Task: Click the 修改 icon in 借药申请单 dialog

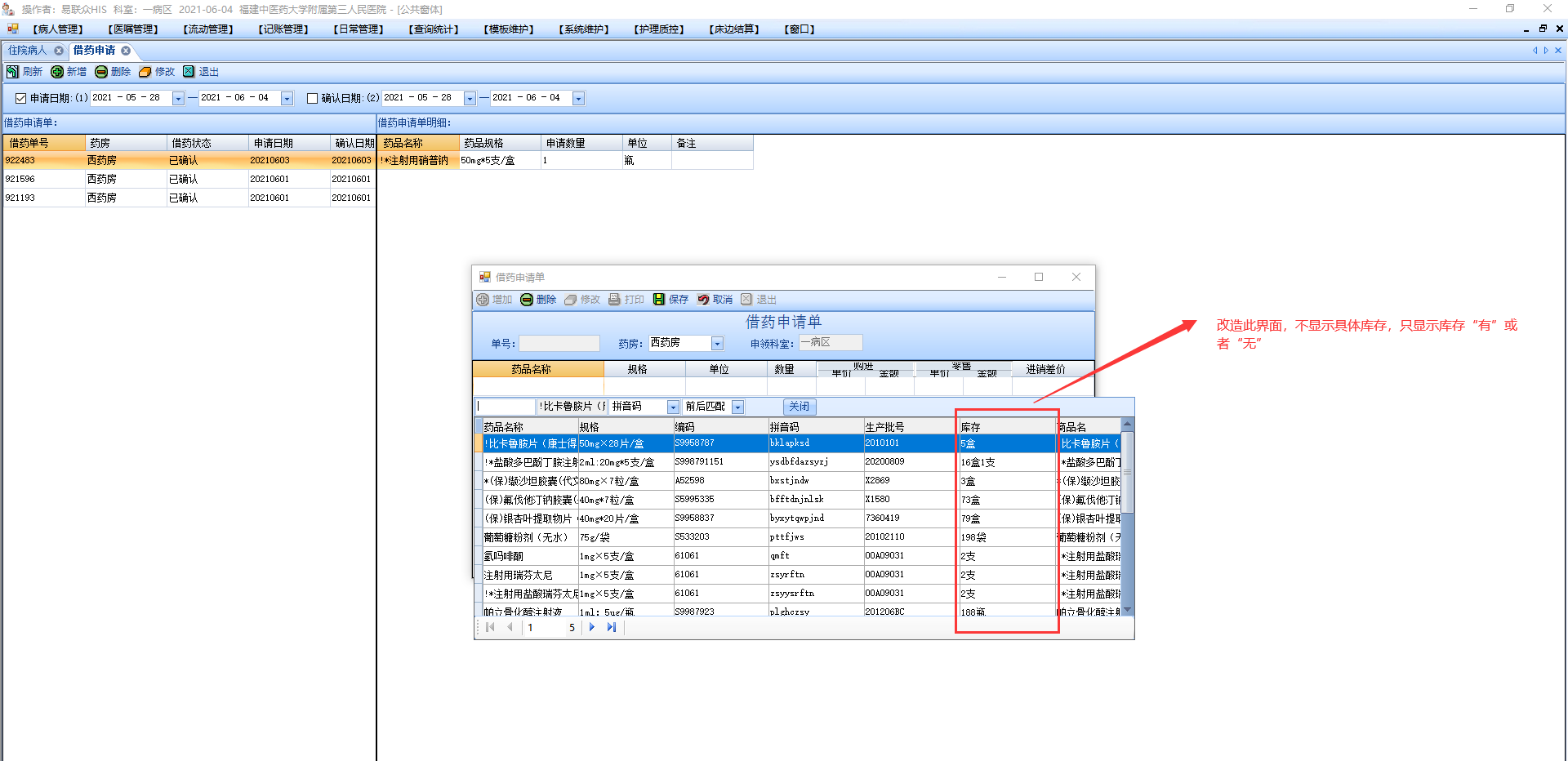Action: [x=571, y=300]
